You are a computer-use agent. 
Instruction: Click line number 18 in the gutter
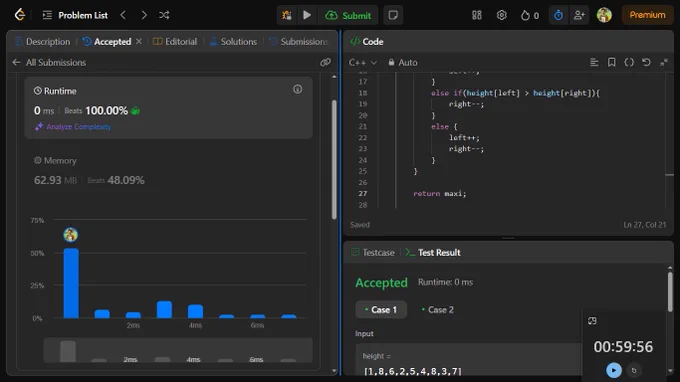tap(363, 93)
